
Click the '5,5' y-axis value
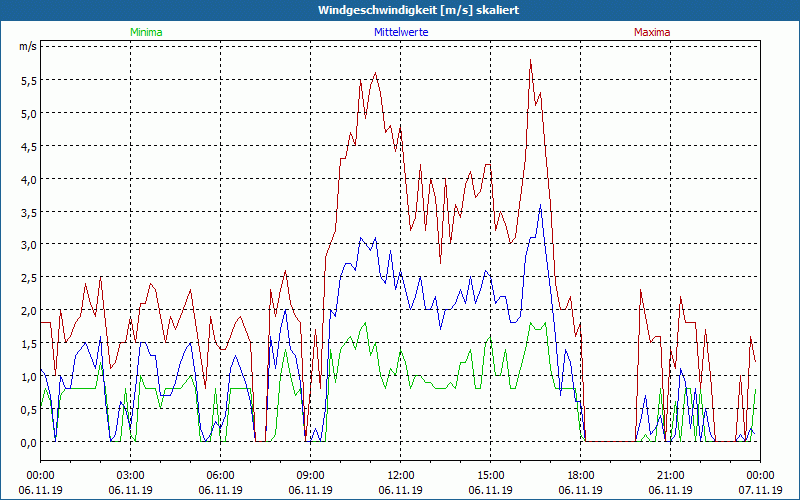click(29, 80)
